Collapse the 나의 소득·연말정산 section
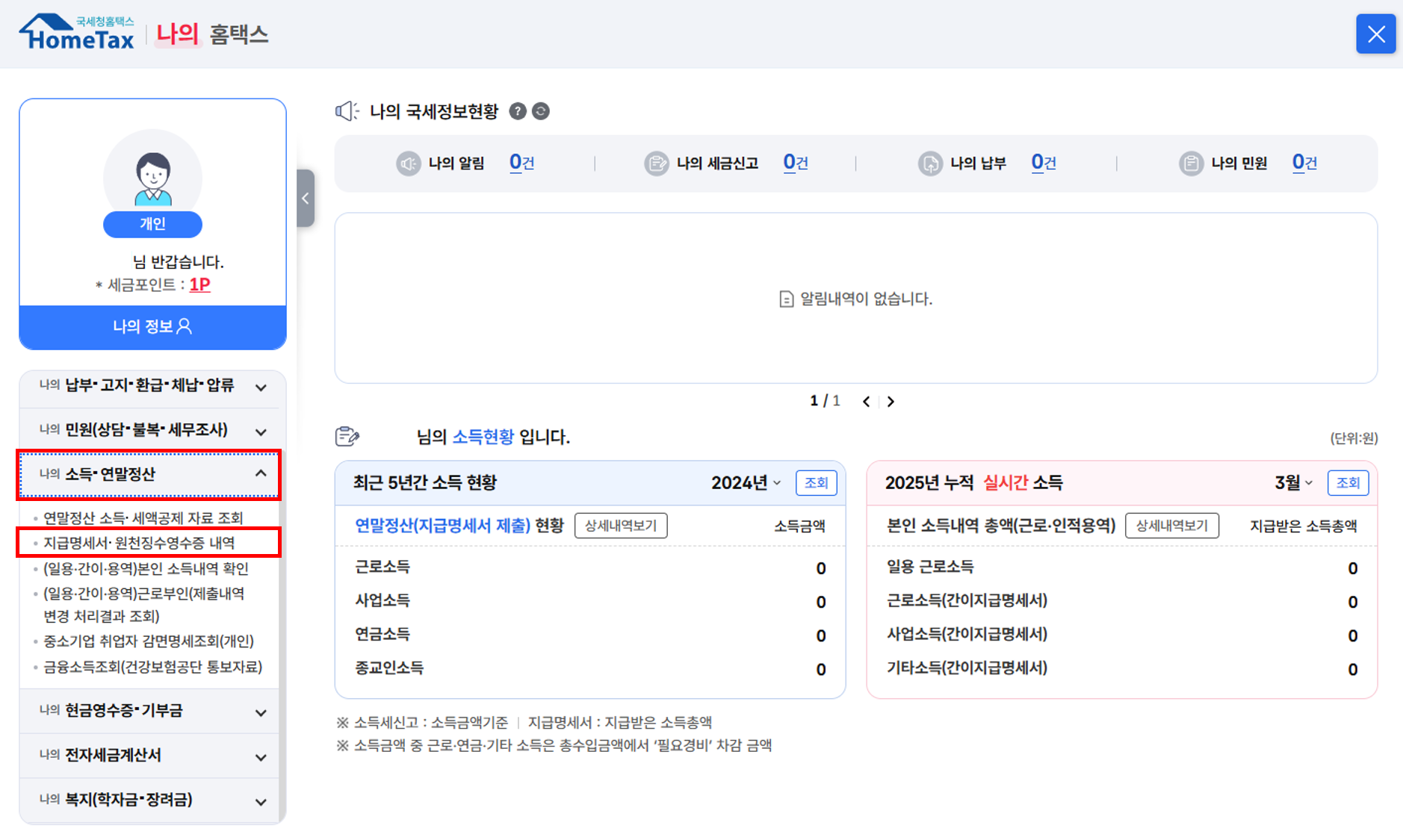Viewport: 1403px width, 840px height. point(261,473)
